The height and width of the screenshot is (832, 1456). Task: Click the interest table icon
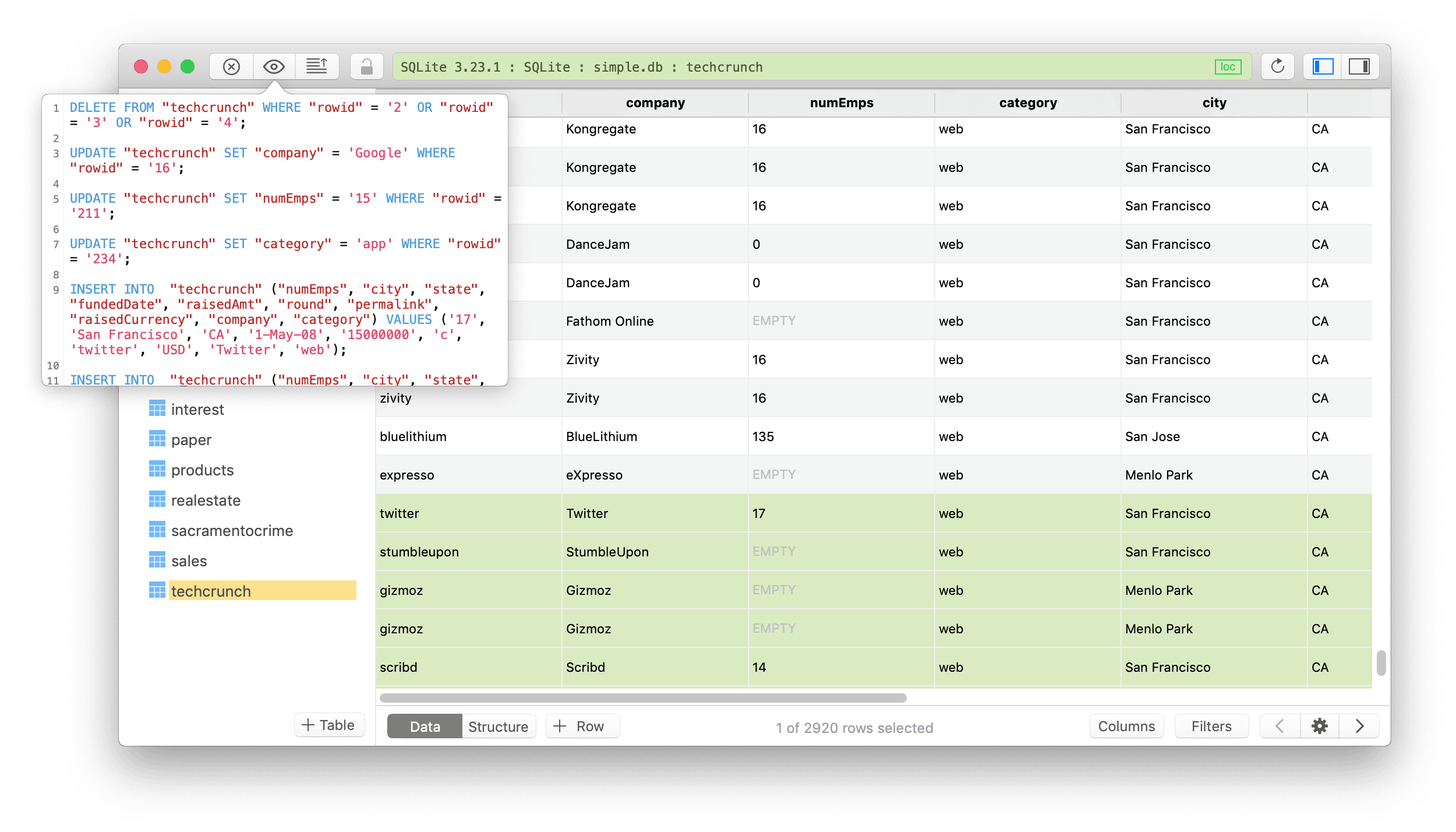click(x=157, y=409)
